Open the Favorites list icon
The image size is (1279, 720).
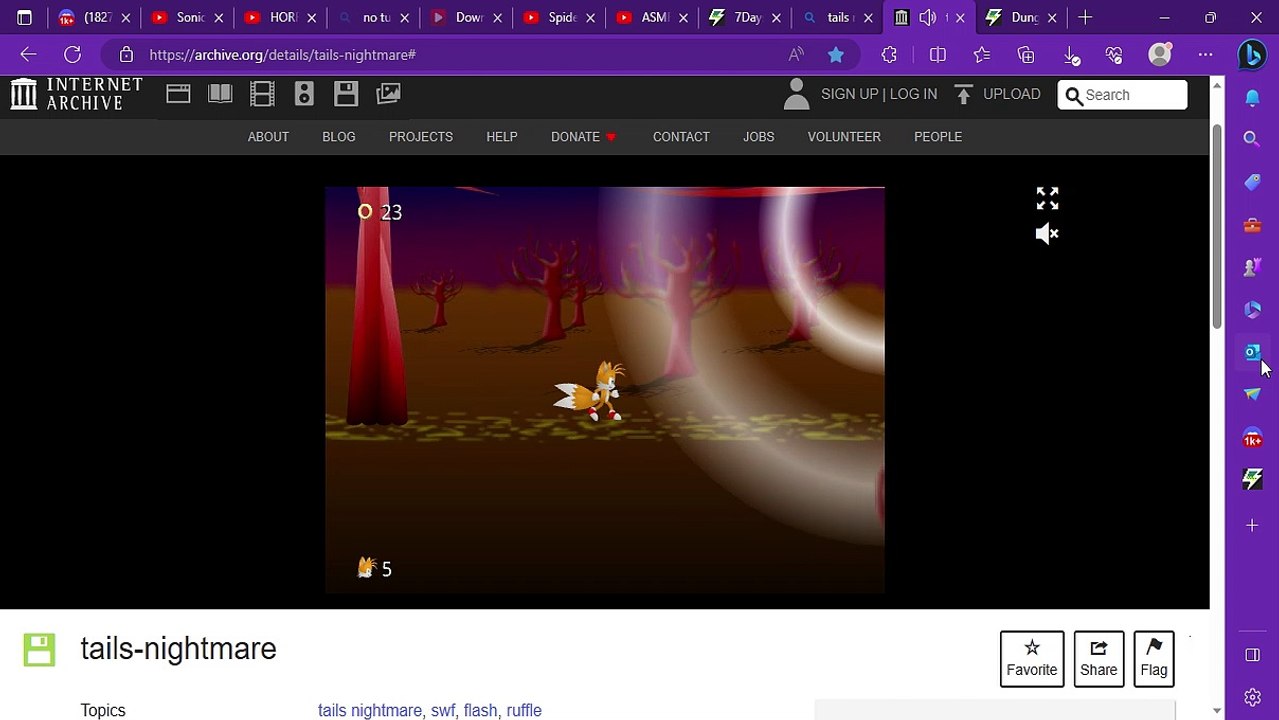pyautogui.click(x=981, y=55)
